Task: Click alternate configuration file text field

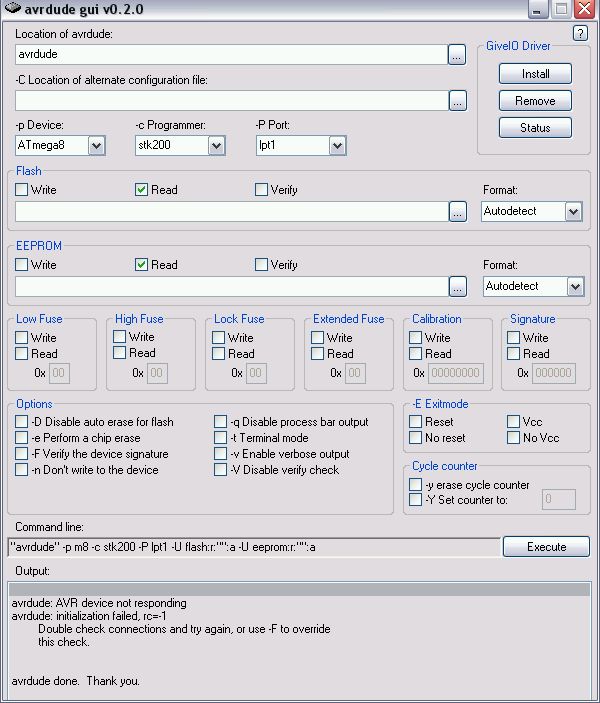Action: pyautogui.click(x=232, y=100)
